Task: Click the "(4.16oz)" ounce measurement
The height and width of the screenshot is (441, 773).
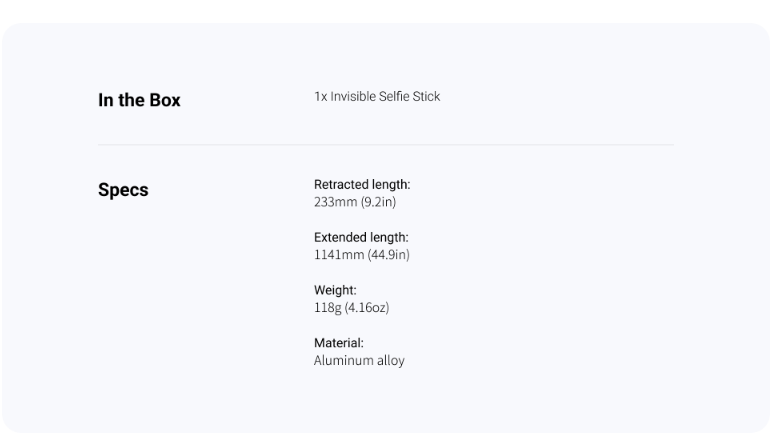Action: (367, 307)
